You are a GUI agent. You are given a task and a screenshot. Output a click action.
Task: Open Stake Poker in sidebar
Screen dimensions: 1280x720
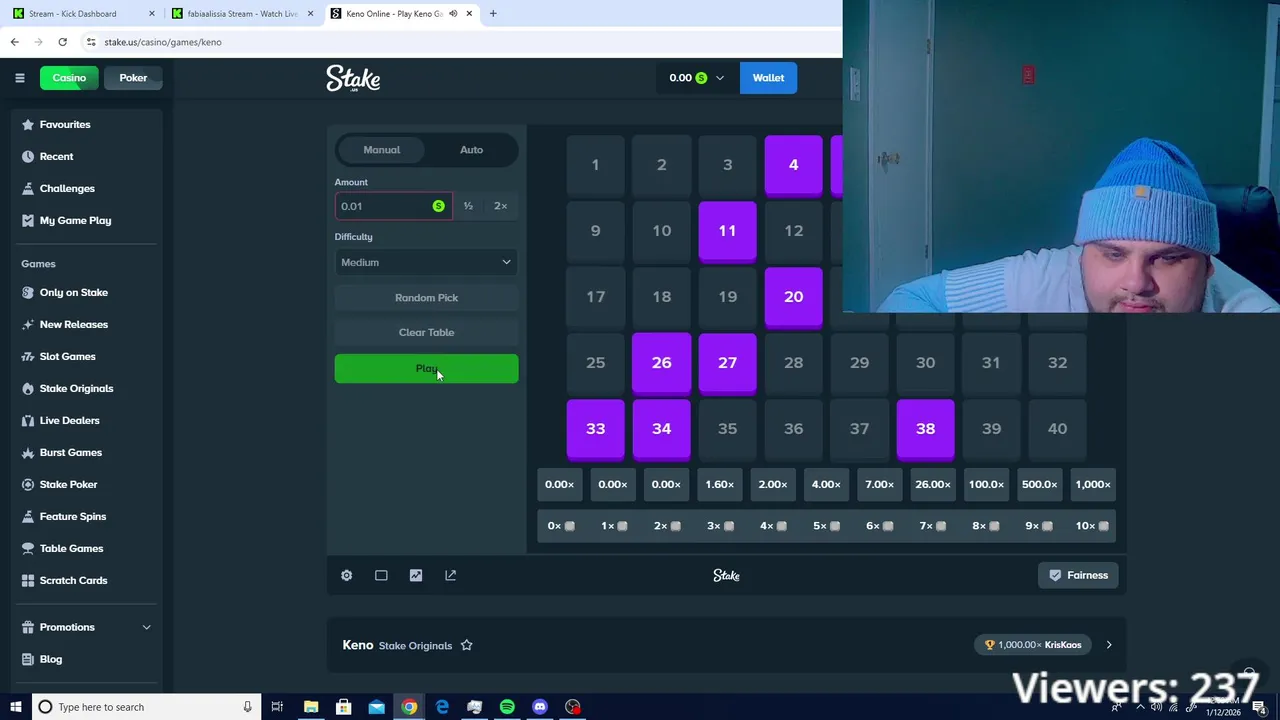pyautogui.click(x=68, y=484)
